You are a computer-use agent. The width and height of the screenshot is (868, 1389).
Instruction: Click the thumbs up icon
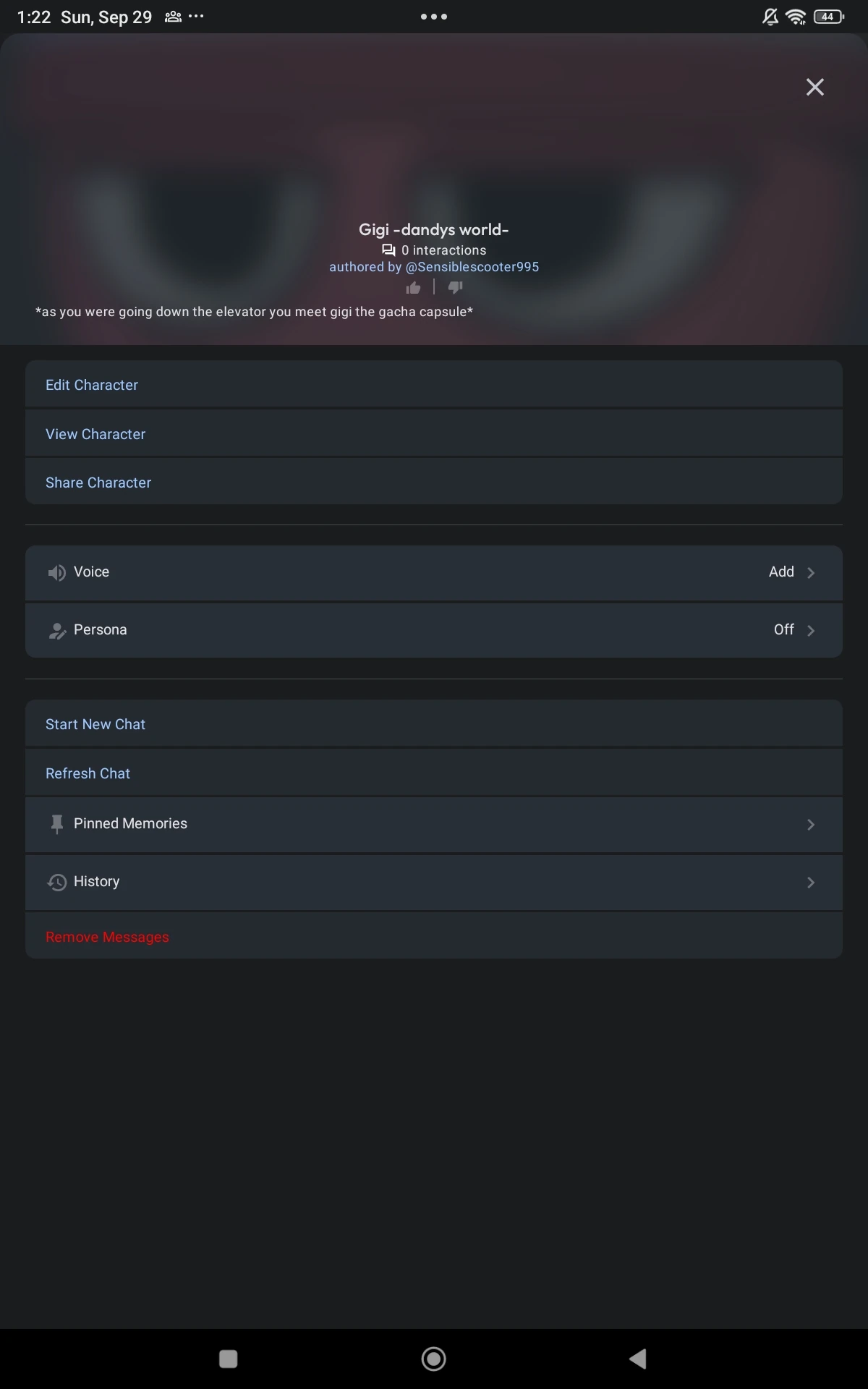click(x=413, y=287)
